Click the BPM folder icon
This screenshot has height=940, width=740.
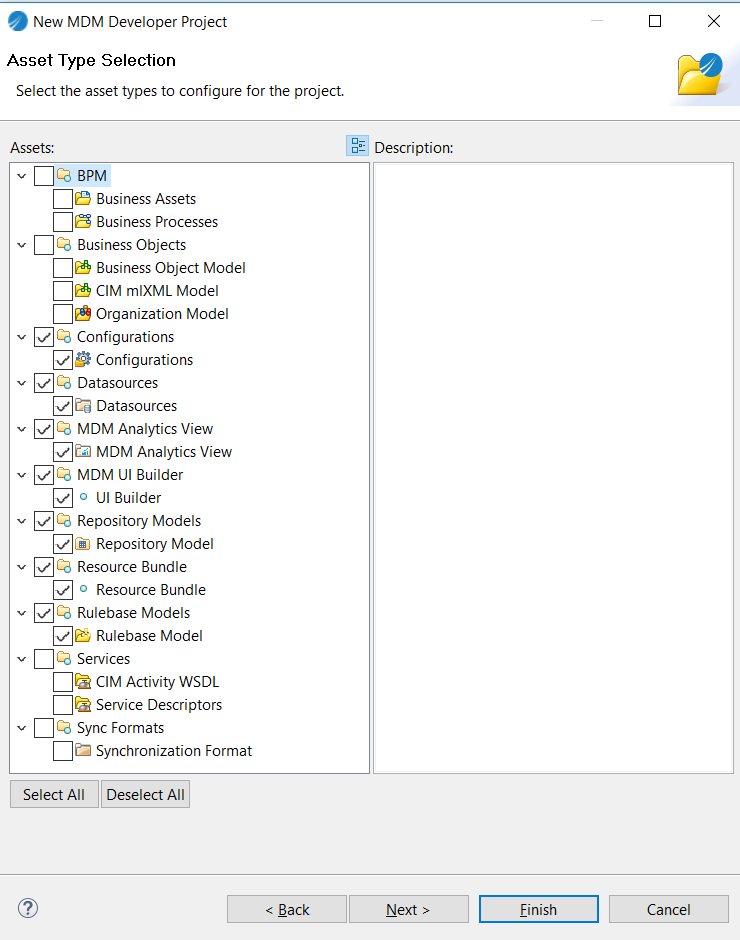tap(64, 176)
